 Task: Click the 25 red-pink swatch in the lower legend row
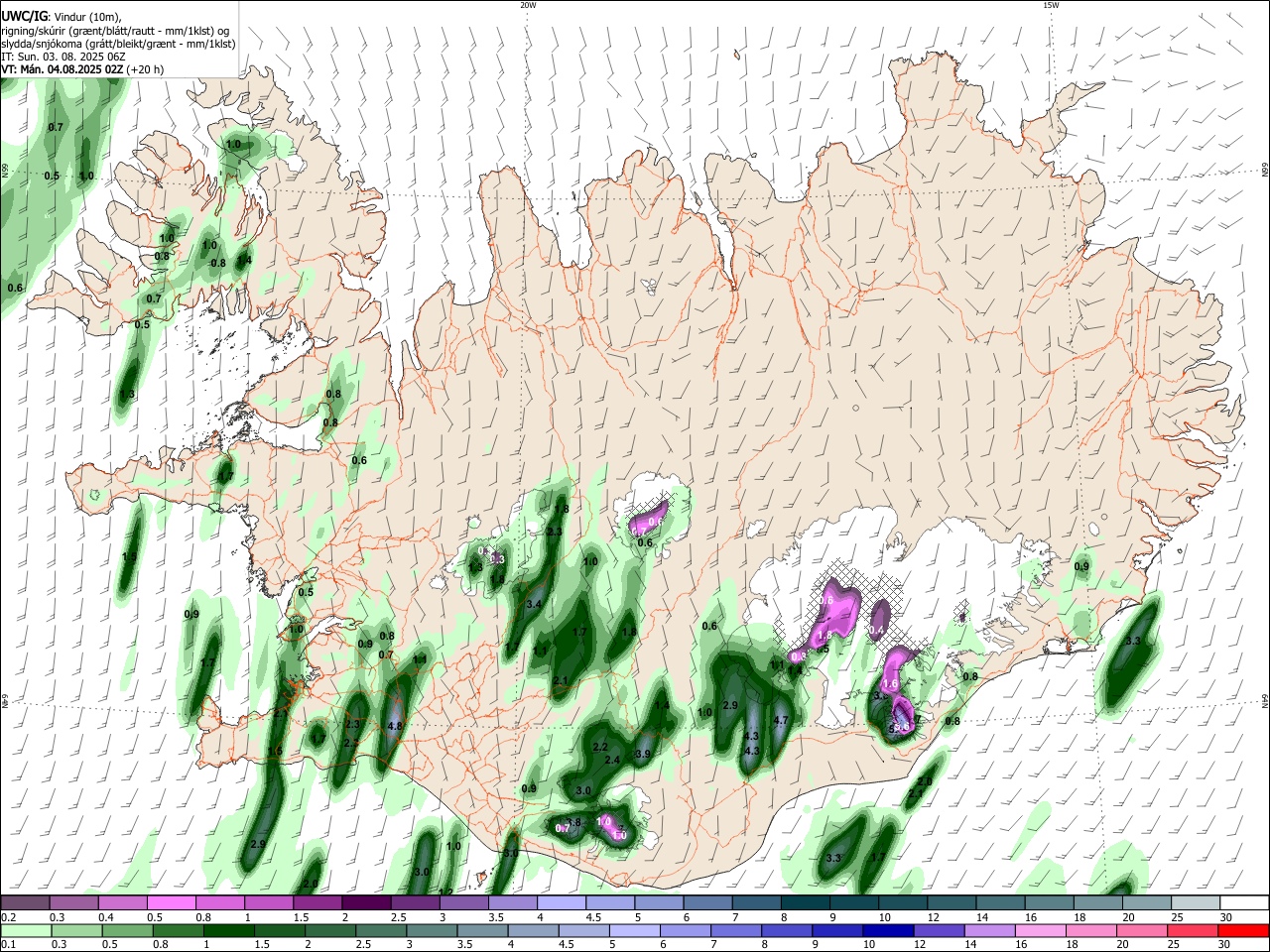pyautogui.click(x=1194, y=930)
